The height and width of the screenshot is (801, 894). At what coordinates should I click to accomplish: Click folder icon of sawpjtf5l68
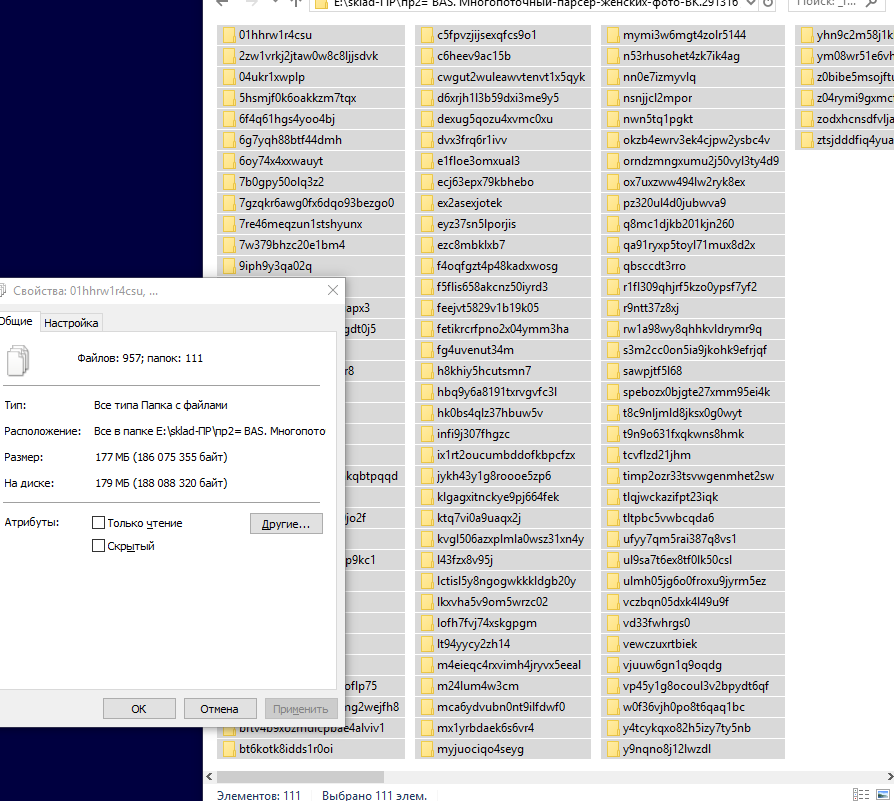(x=613, y=371)
